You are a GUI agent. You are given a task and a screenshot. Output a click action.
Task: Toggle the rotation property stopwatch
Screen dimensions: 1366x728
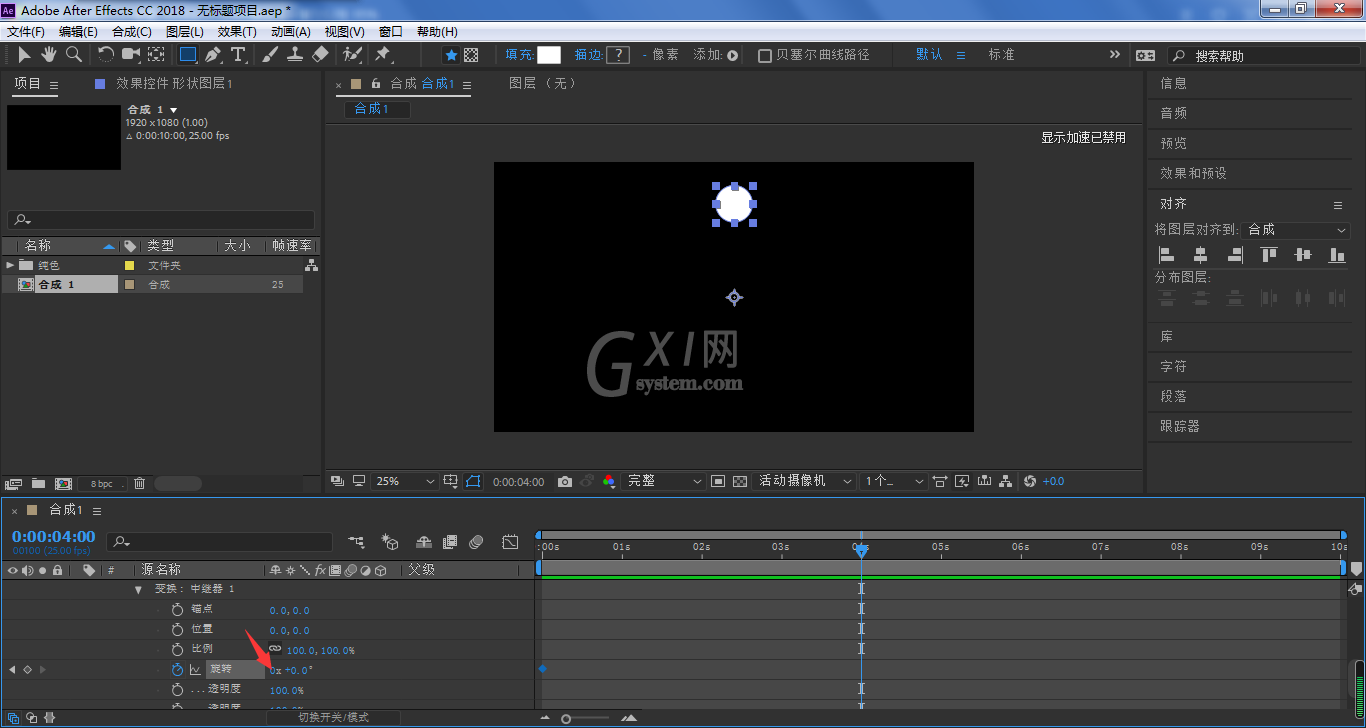click(178, 669)
